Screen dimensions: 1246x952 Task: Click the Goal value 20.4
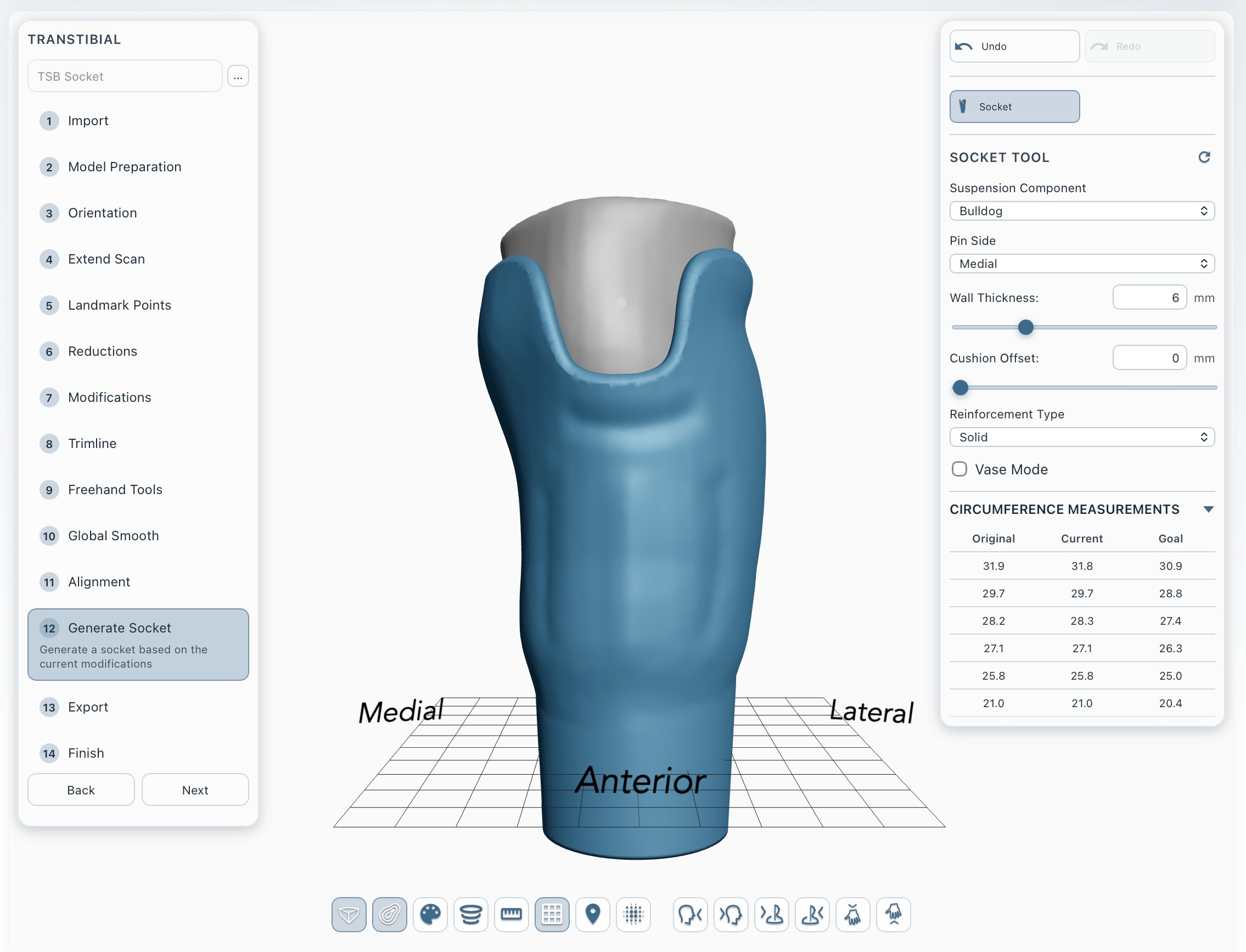1171,703
